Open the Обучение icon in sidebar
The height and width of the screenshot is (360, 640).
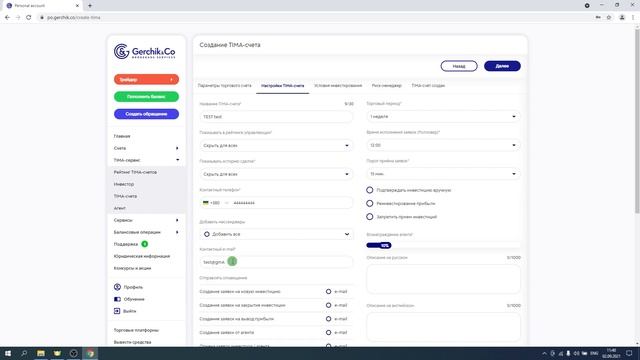(x=117, y=299)
